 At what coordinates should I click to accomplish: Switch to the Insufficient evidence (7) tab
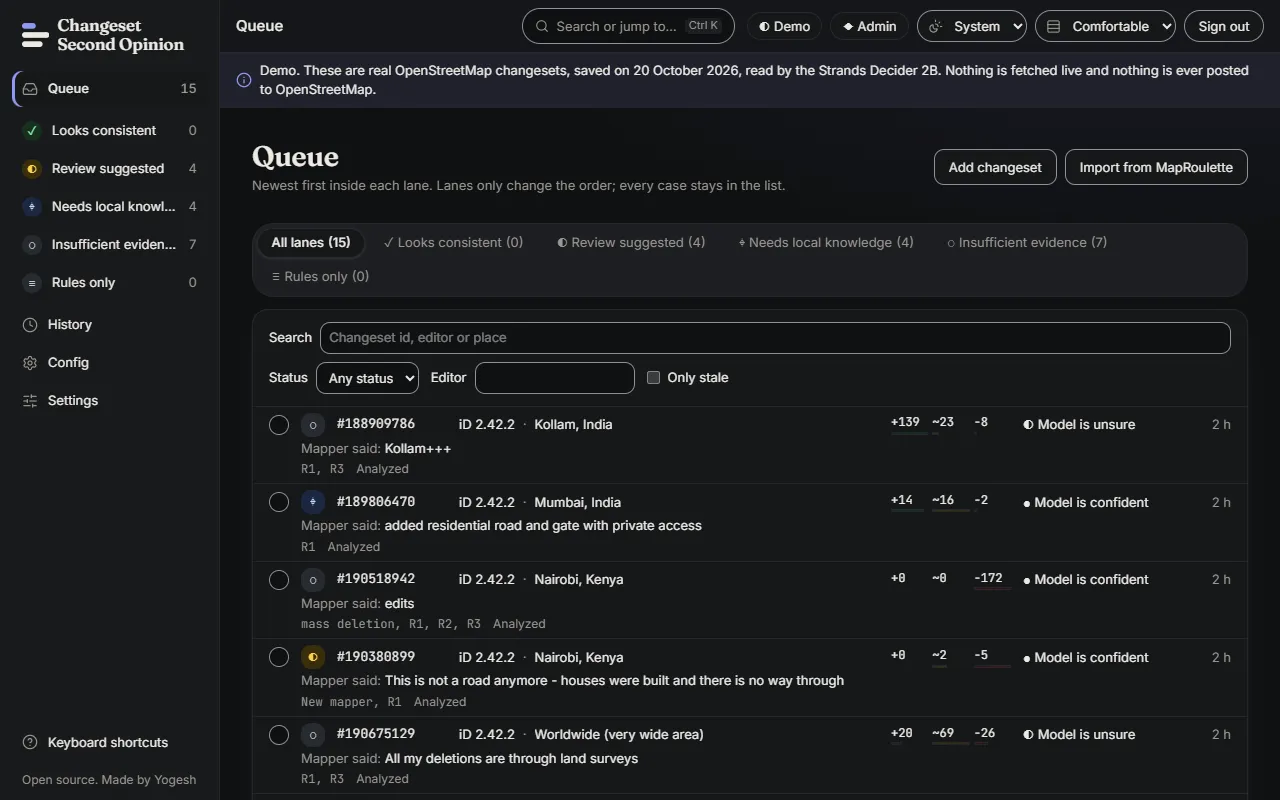tap(1027, 243)
